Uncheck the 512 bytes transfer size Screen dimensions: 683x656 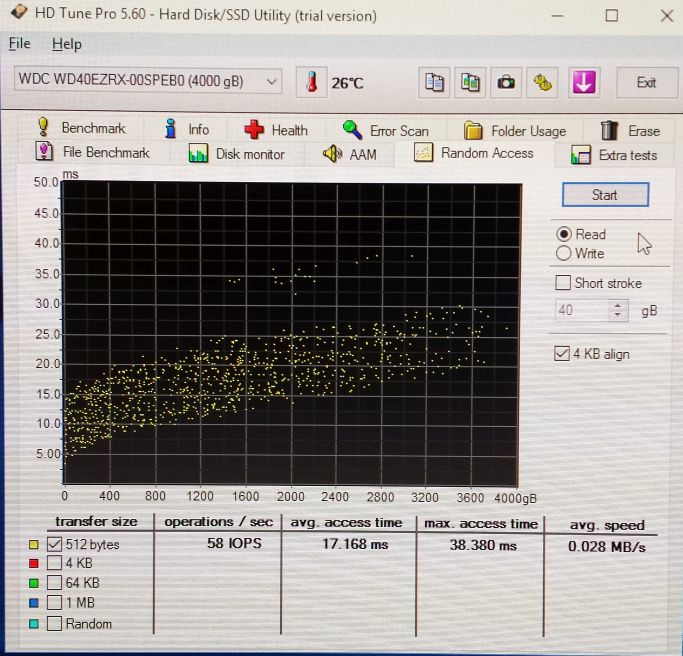[x=54, y=544]
